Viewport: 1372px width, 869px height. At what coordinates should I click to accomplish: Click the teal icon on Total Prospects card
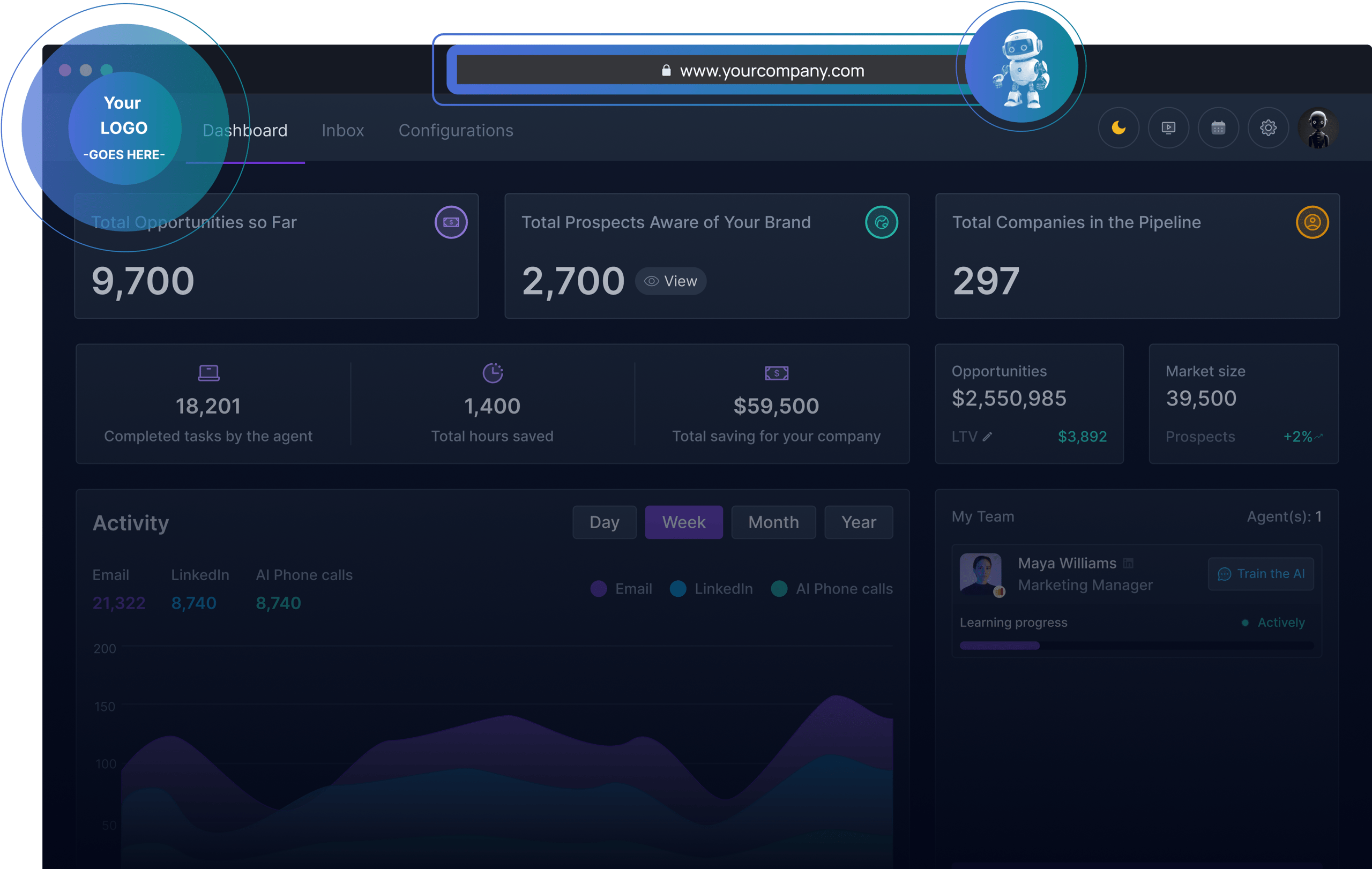(x=882, y=222)
